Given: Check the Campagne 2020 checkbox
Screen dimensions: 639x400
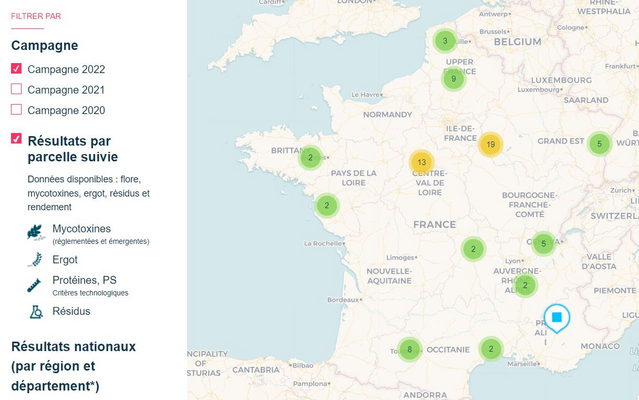Looking at the screenshot, I should (x=16, y=110).
